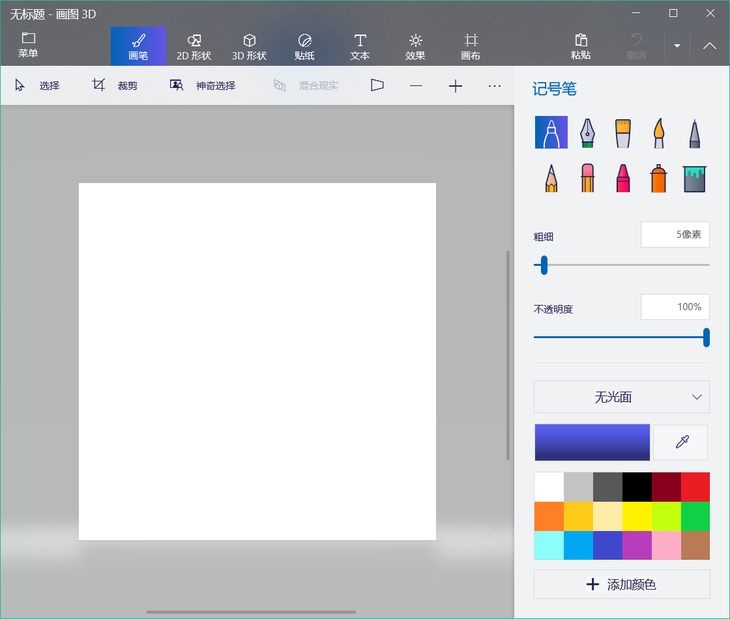The width and height of the screenshot is (730, 619).
Task: Select the Watercolor brush tool
Action: click(659, 133)
